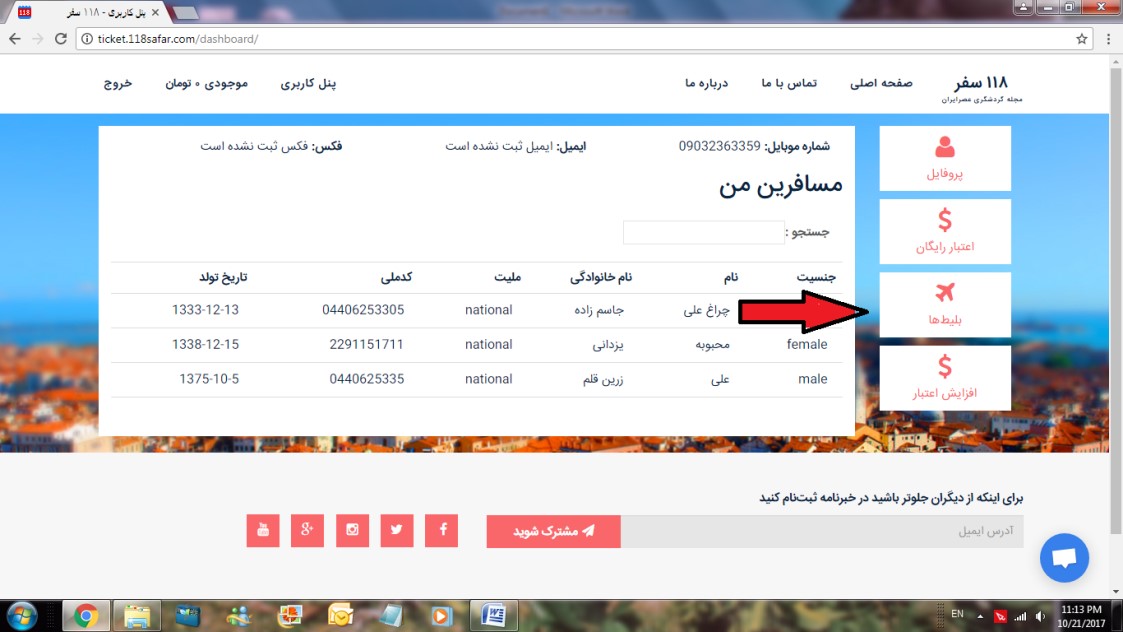Viewport: 1123px width, 632px height.
Task: Visit the Facebook social icon
Action: coord(442,531)
